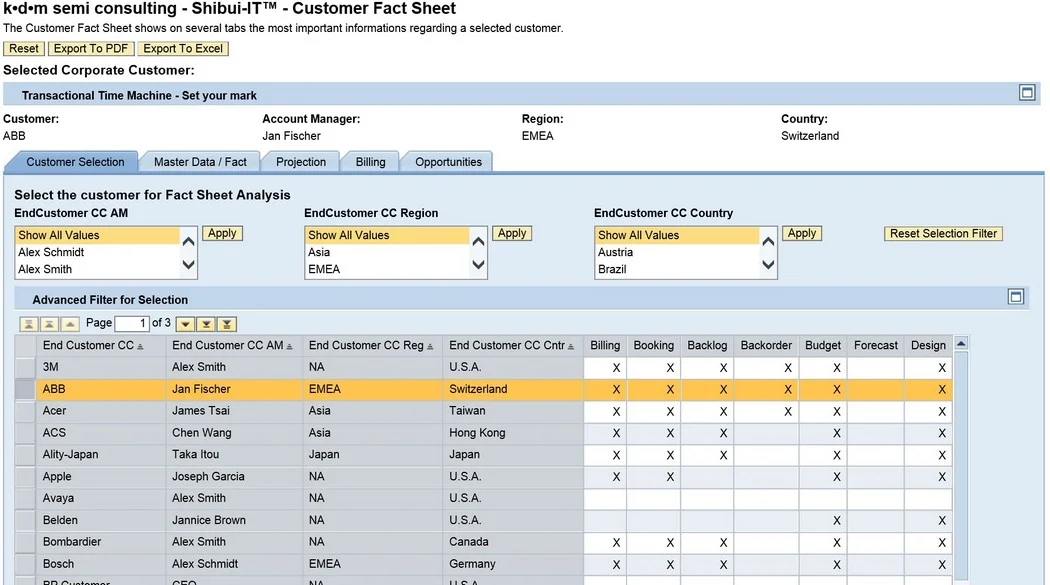Move down one row in table
Screen dimensions: 1050x585
[185, 324]
